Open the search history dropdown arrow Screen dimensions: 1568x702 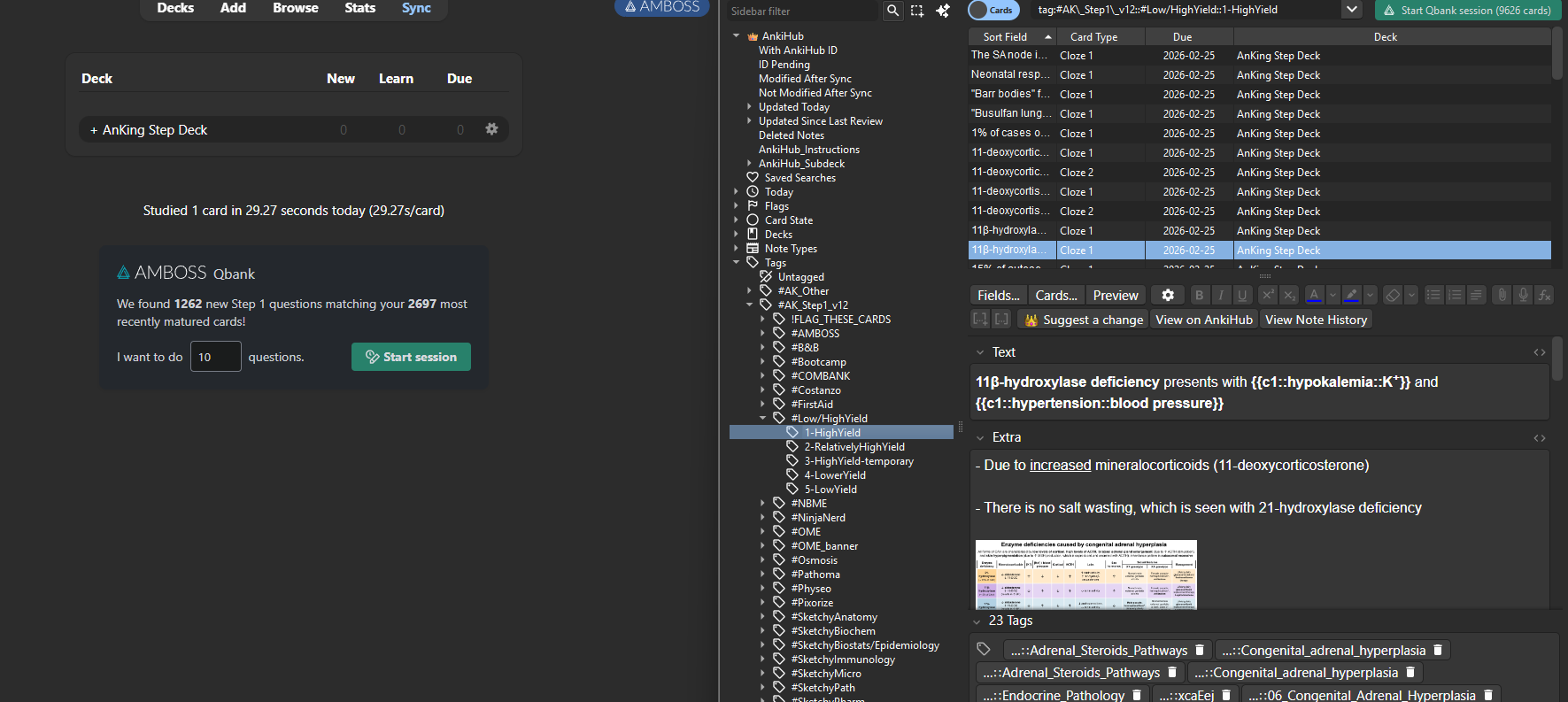tap(1351, 10)
